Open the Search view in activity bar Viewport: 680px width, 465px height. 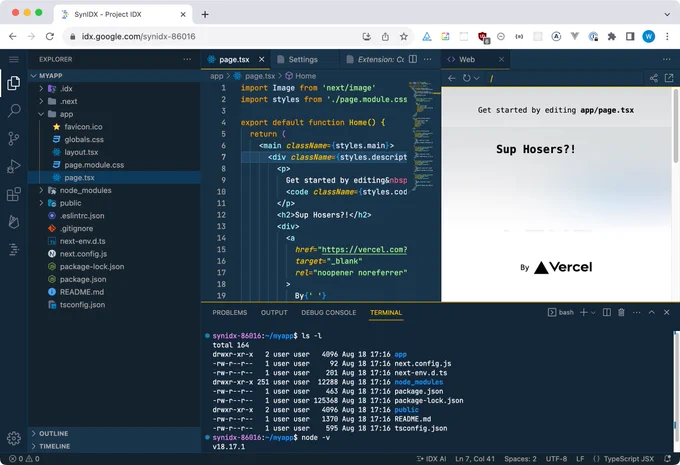[13, 111]
